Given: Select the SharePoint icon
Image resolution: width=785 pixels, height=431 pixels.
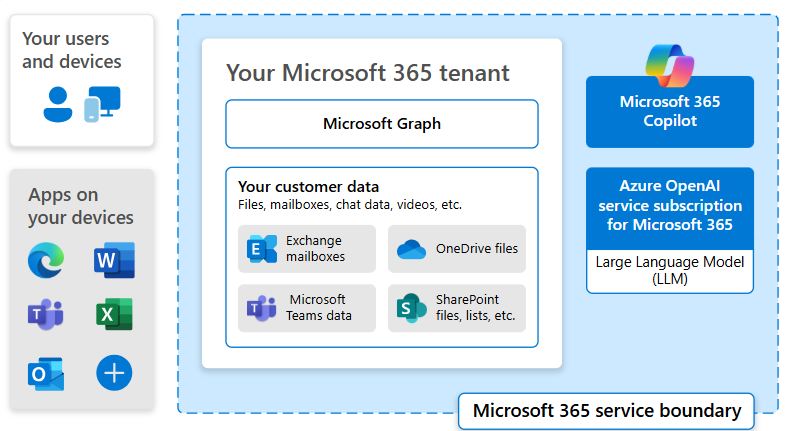Looking at the screenshot, I should click(x=412, y=308).
